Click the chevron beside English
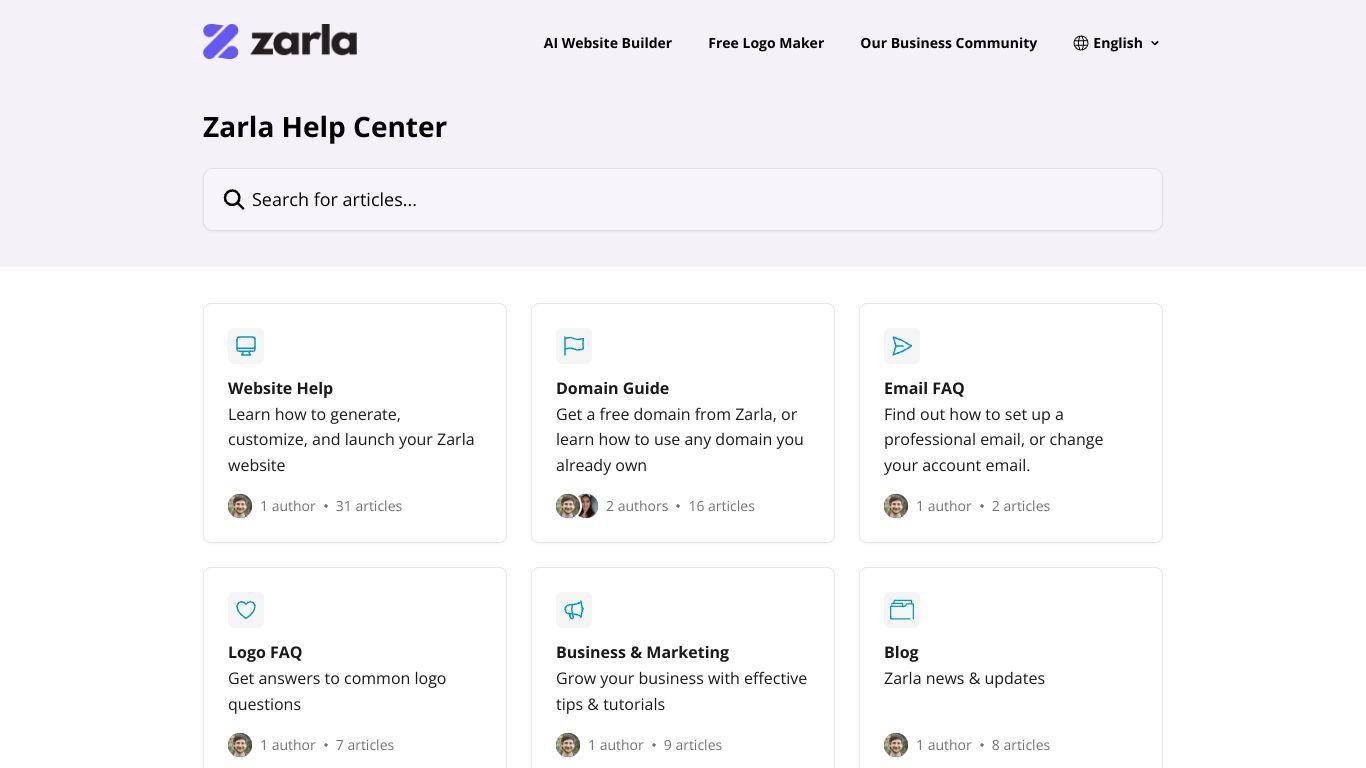1366x768 pixels. (1155, 43)
